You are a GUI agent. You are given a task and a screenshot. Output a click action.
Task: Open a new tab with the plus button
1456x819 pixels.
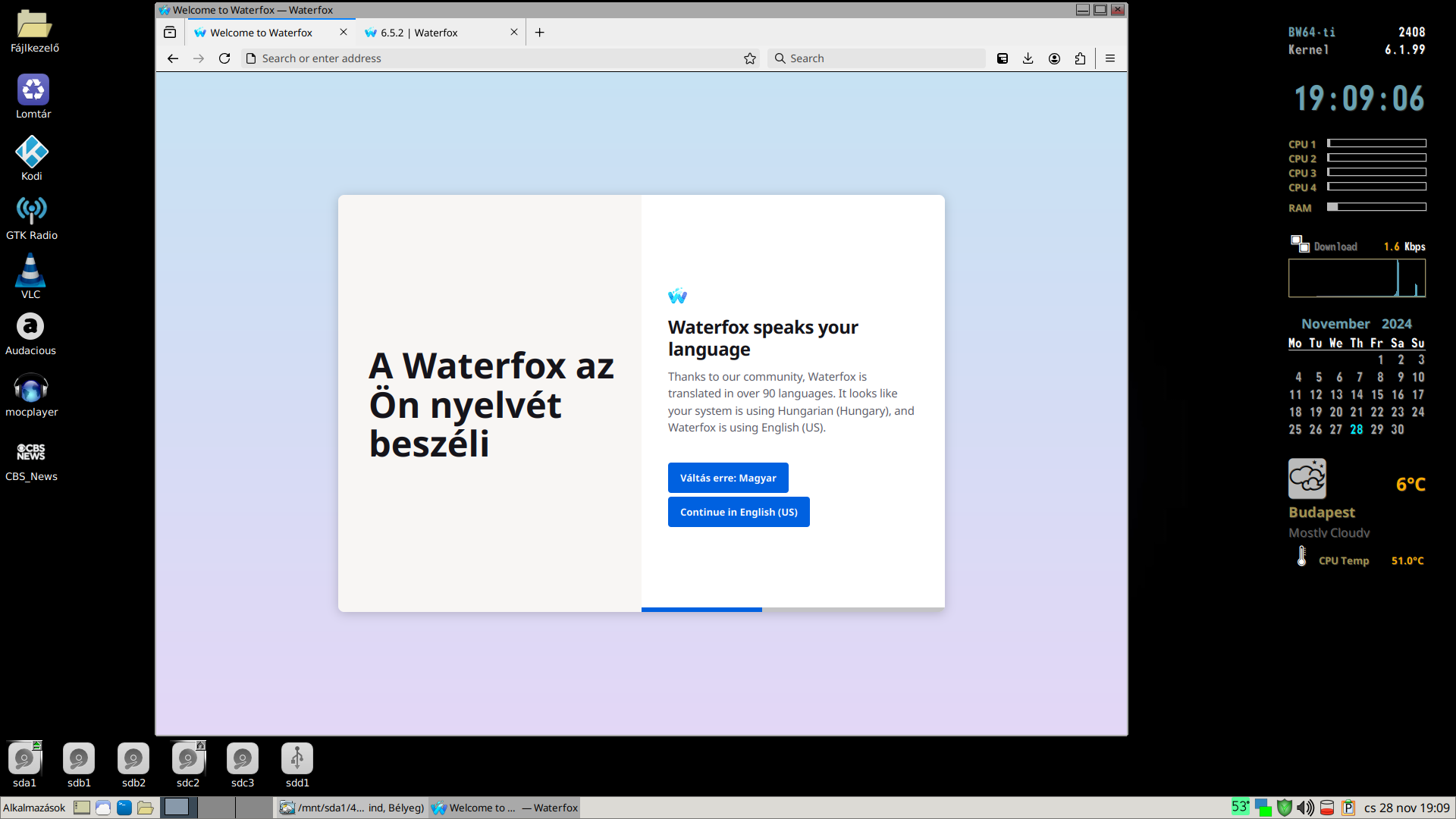(540, 33)
